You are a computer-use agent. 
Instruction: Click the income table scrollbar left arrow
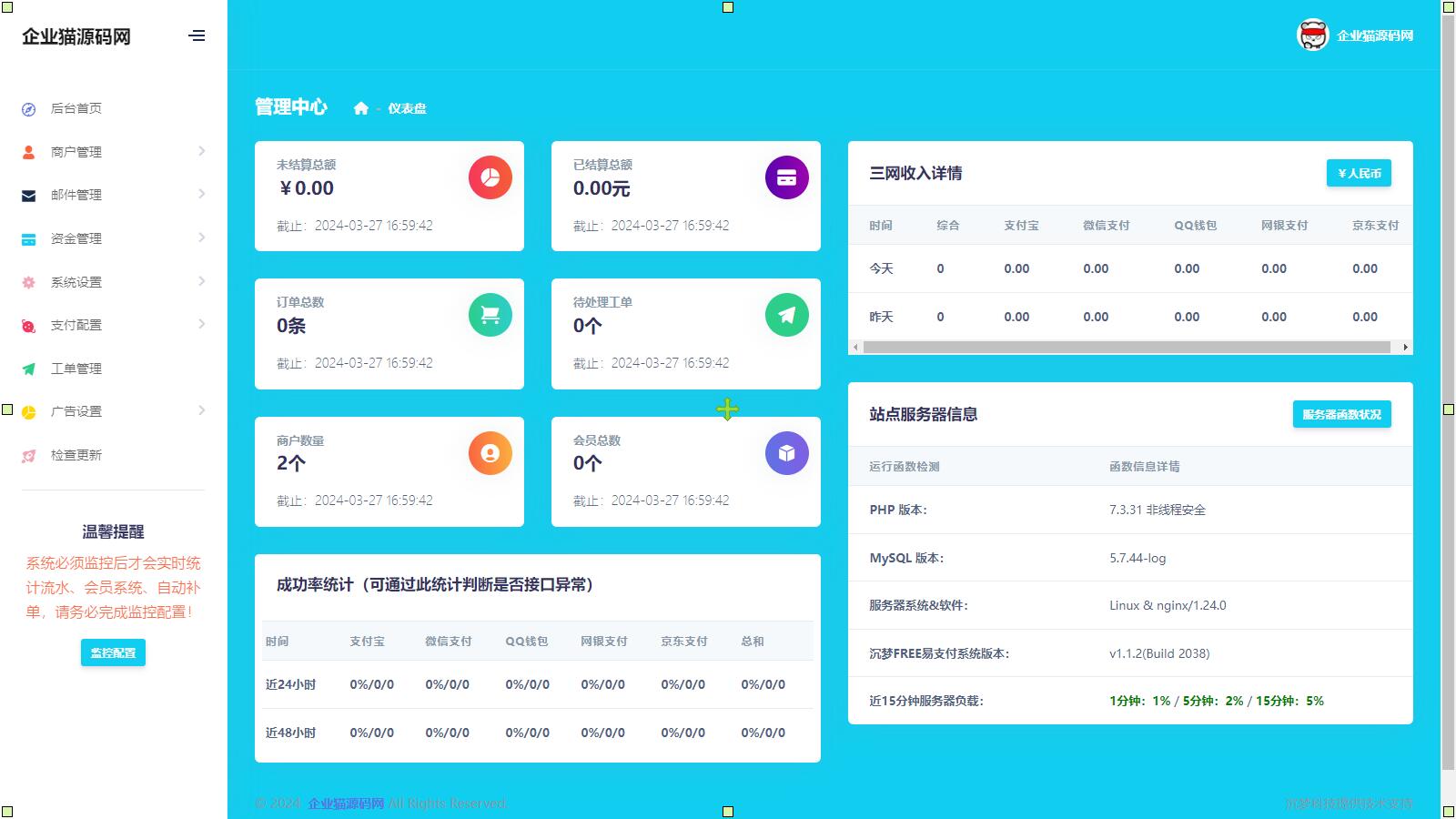[x=854, y=347]
